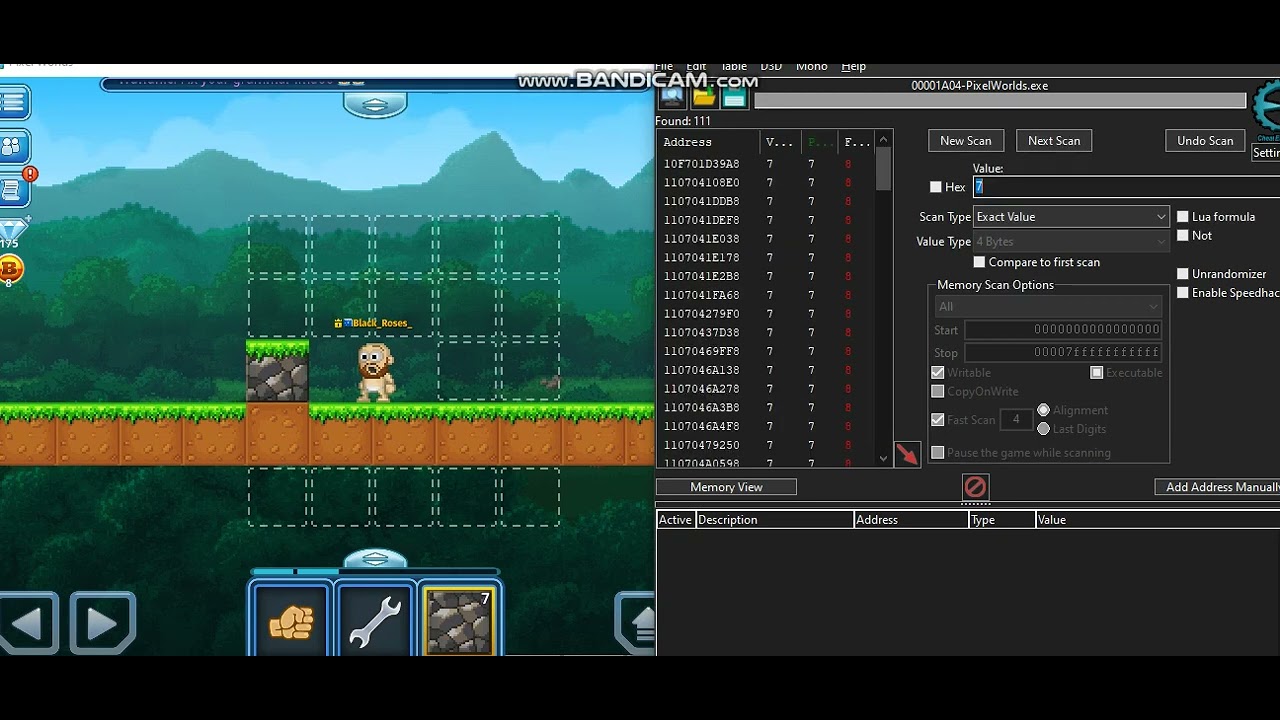
Task: Select the Last Digits radio button
Action: [1044, 429]
